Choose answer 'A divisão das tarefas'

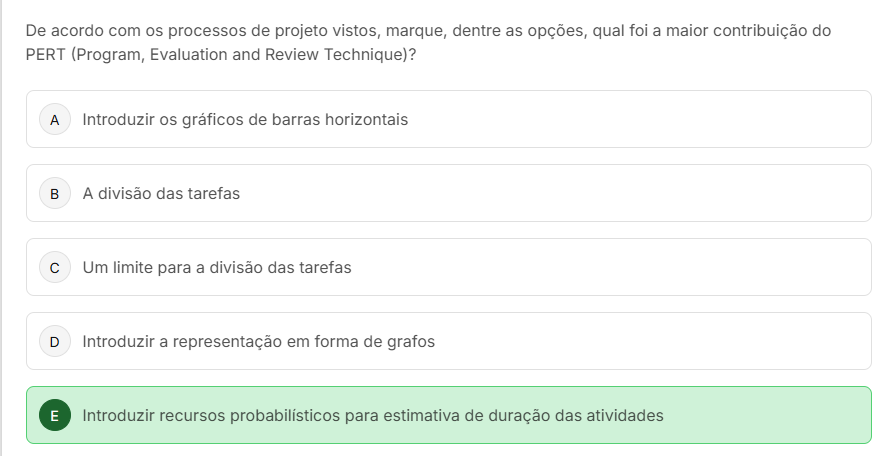[x=449, y=193]
